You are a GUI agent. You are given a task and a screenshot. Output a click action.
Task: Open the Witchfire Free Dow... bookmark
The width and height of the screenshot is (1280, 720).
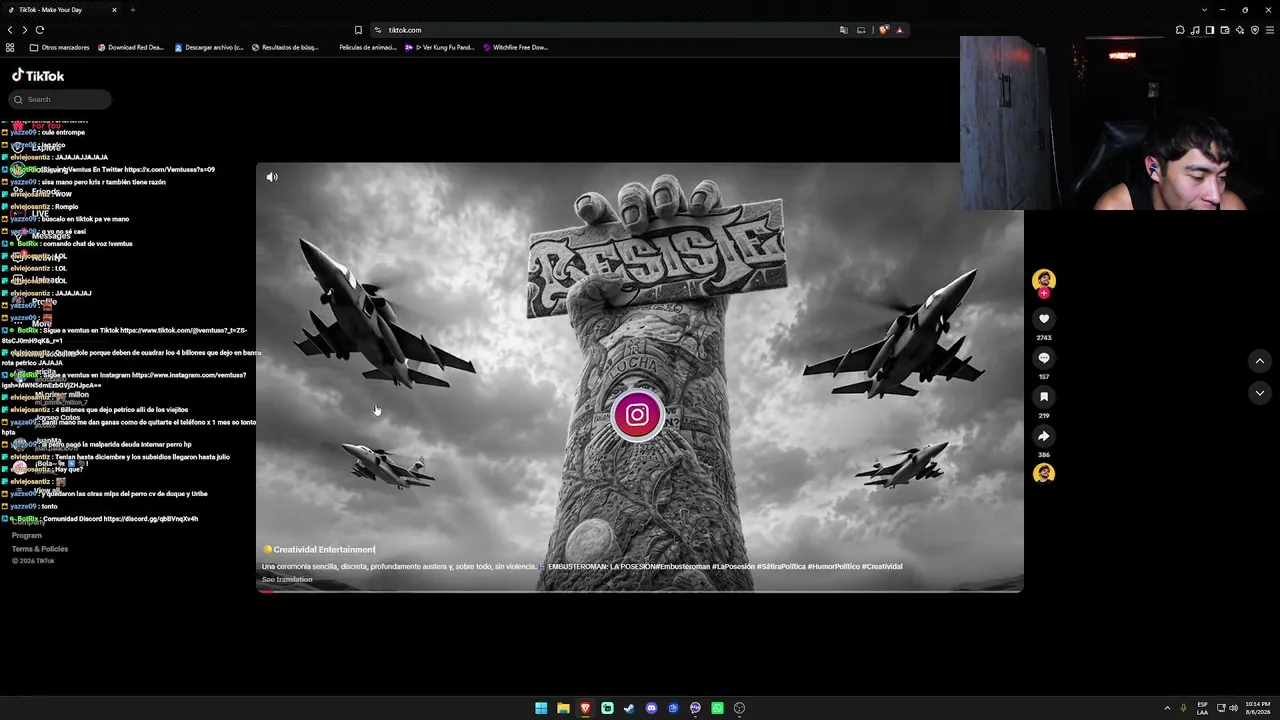516,47
